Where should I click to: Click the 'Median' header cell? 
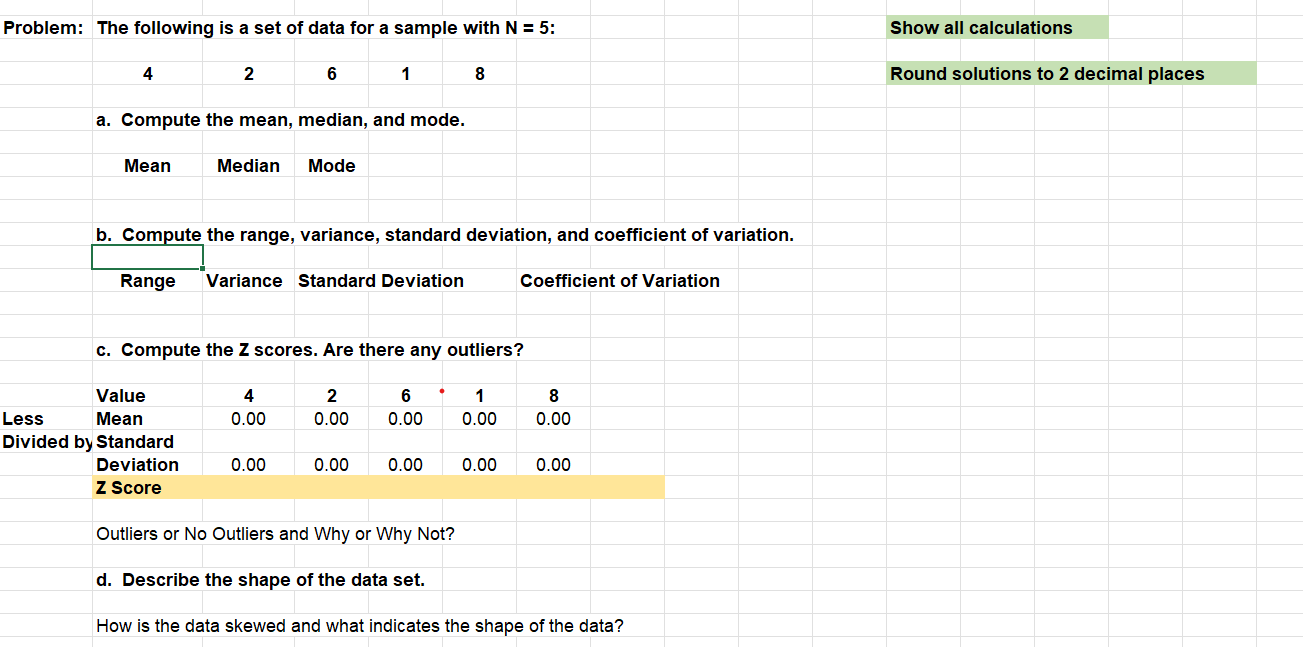(248, 165)
